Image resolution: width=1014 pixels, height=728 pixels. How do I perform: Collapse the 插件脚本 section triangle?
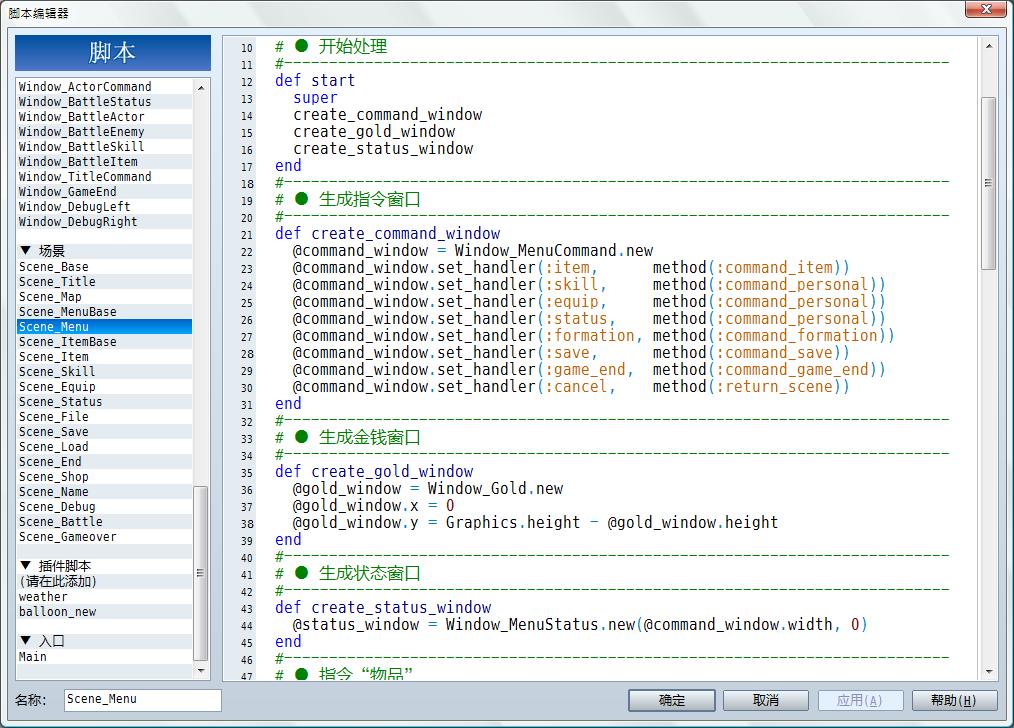point(25,566)
